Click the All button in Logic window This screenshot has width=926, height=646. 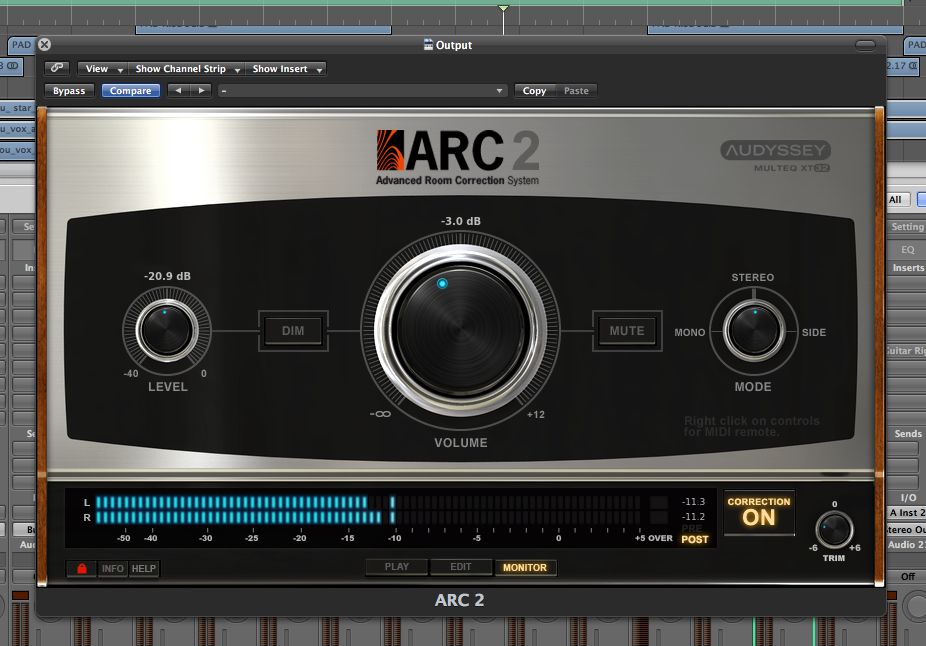click(895, 200)
